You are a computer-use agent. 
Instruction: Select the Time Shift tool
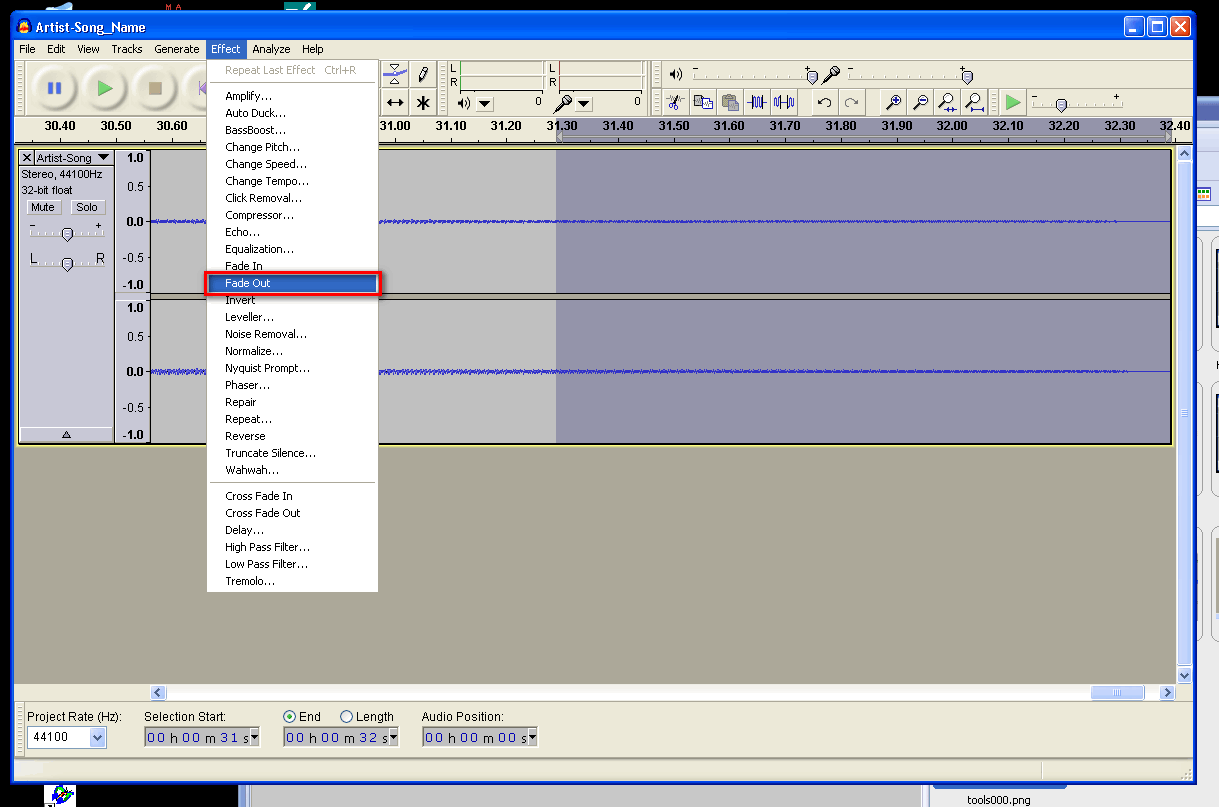[395, 102]
